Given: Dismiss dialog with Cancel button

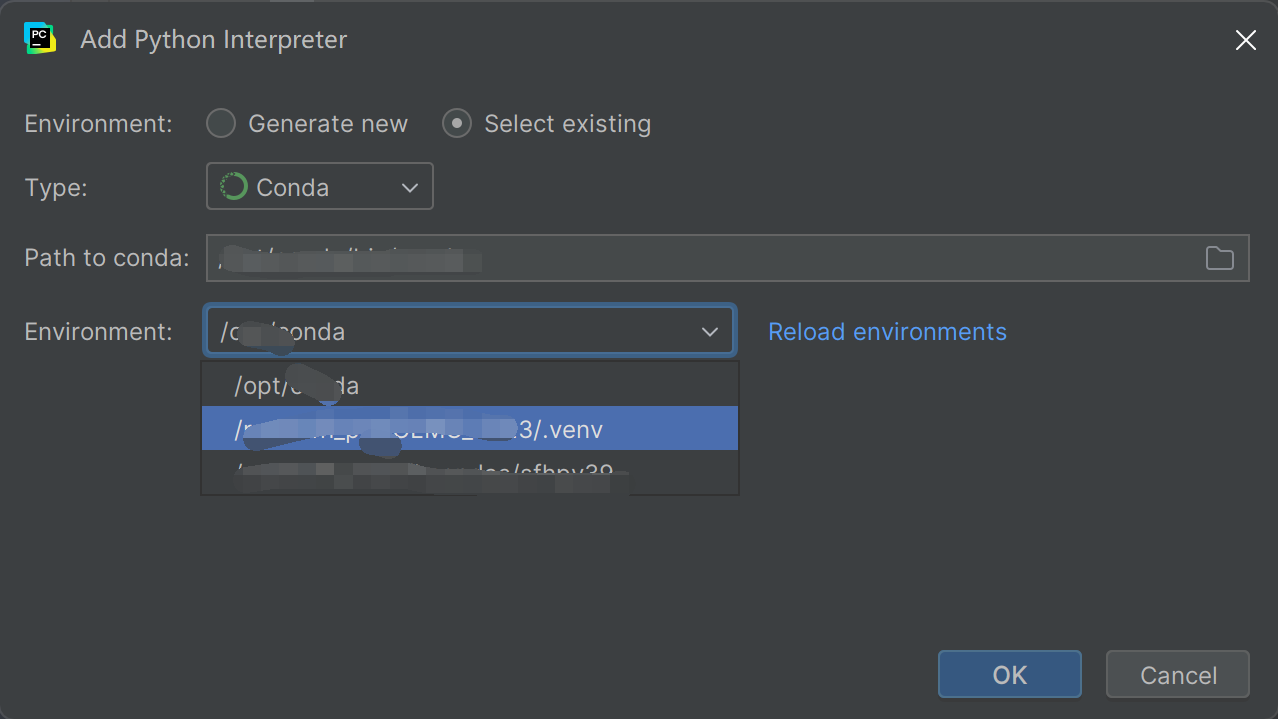Looking at the screenshot, I should coord(1178,674).
